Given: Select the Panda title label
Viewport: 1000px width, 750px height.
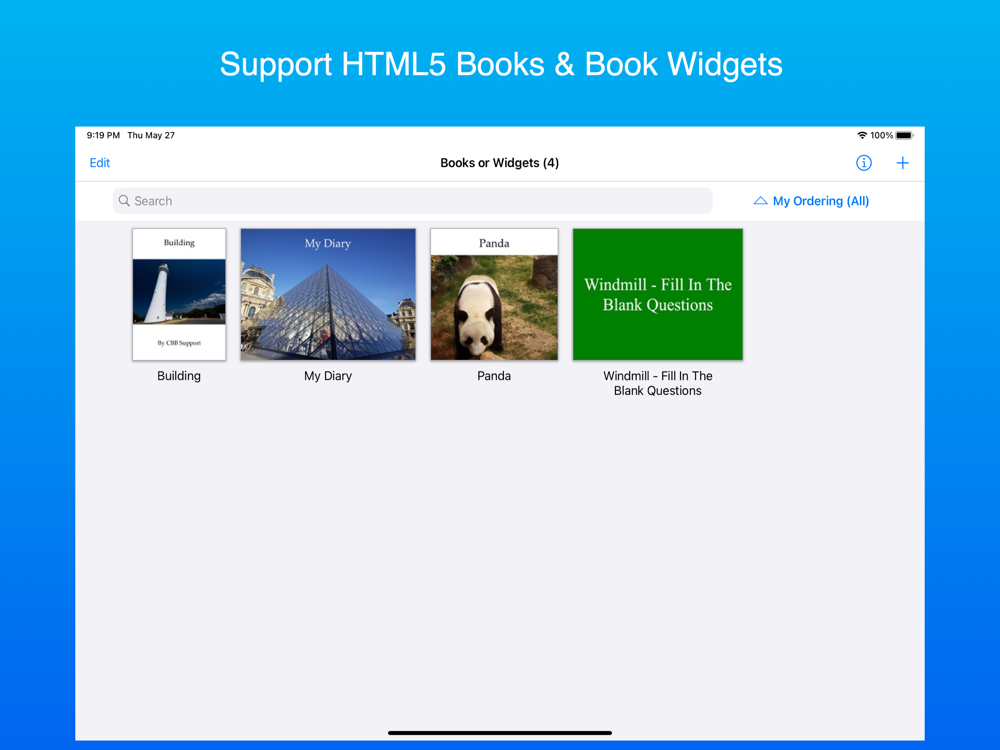Looking at the screenshot, I should (x=494, y=376).
